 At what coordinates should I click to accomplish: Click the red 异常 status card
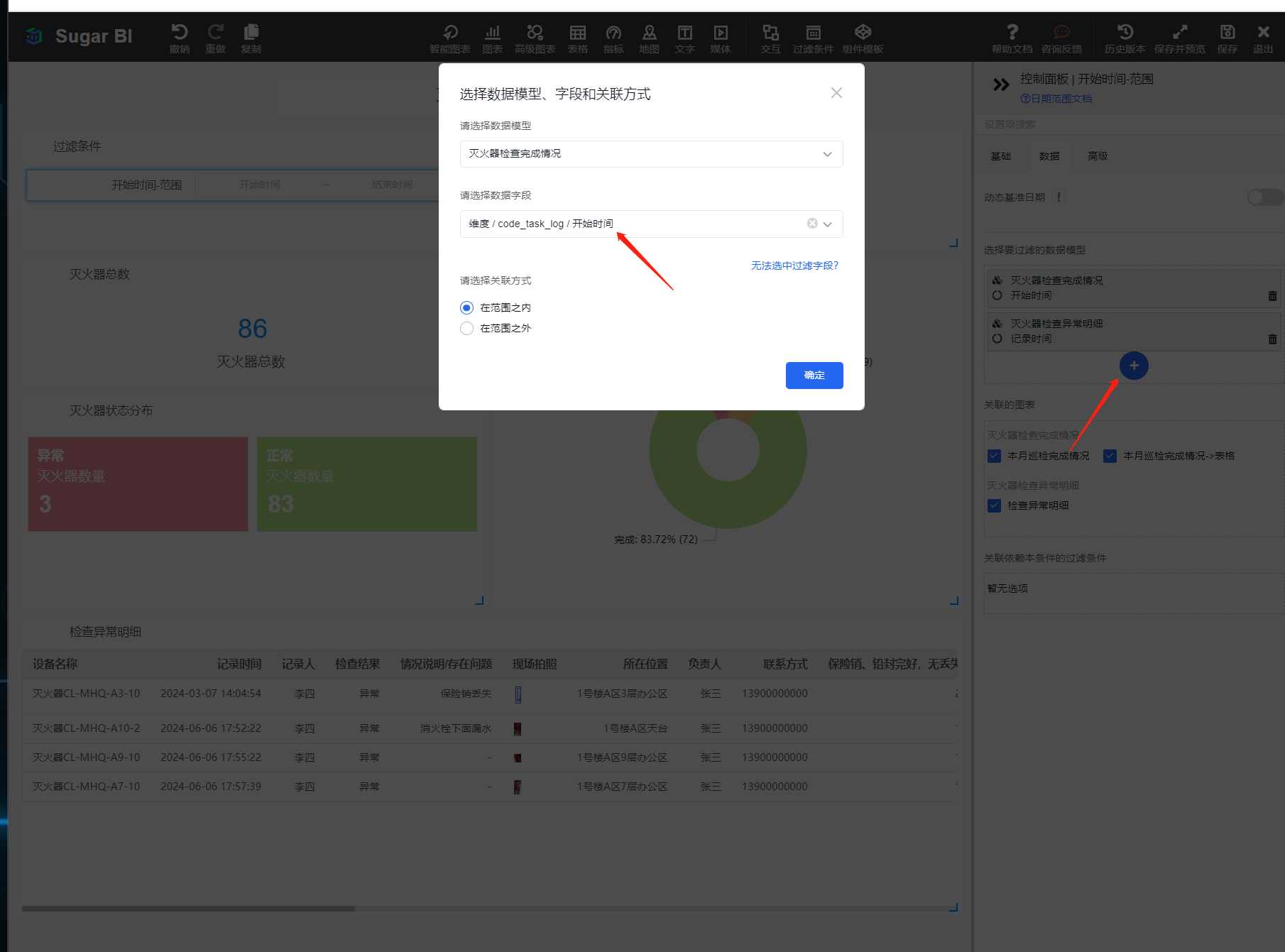coord(138,484)
